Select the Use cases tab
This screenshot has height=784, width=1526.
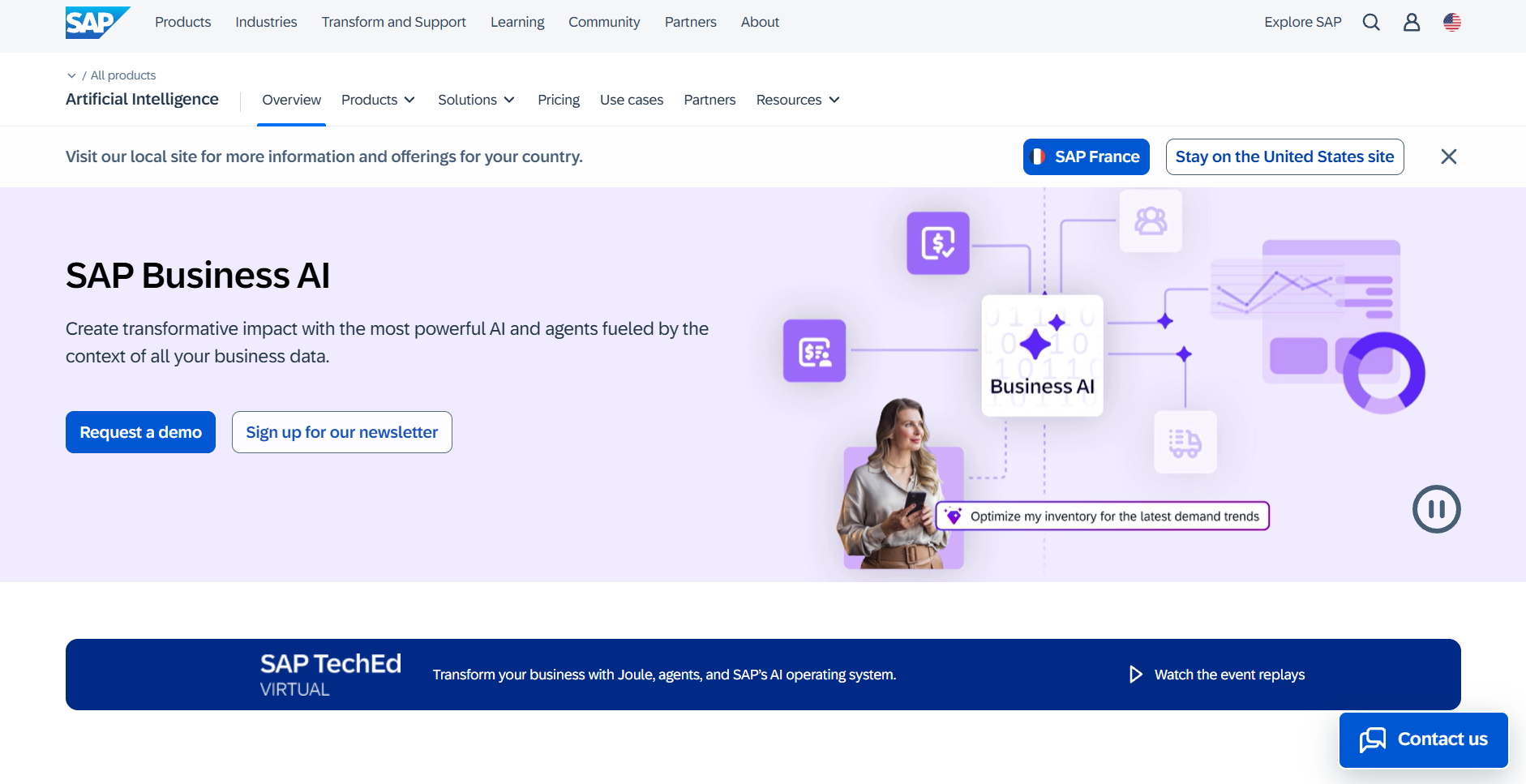pos(632,100)
